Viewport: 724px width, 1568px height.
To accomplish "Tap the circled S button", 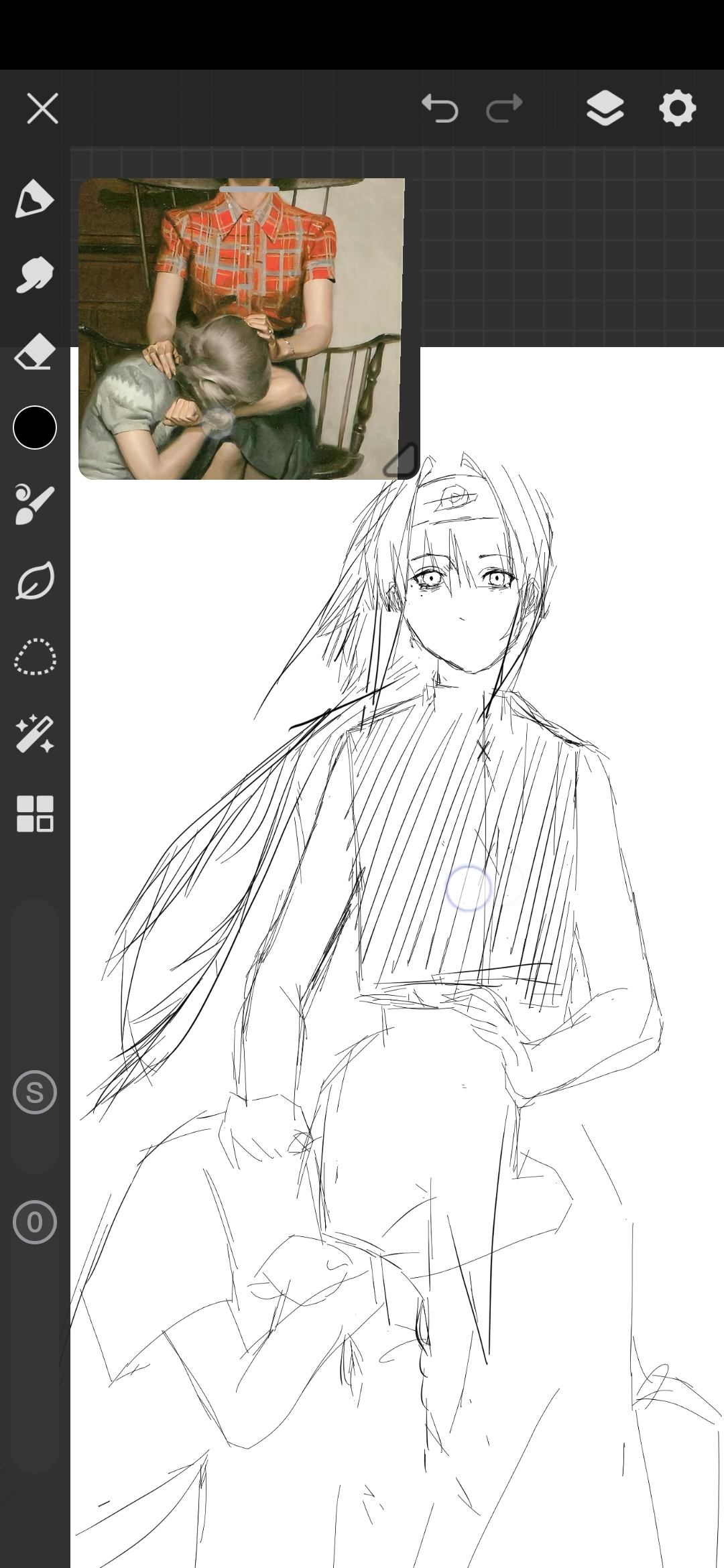I will (x=35, y=1092).
